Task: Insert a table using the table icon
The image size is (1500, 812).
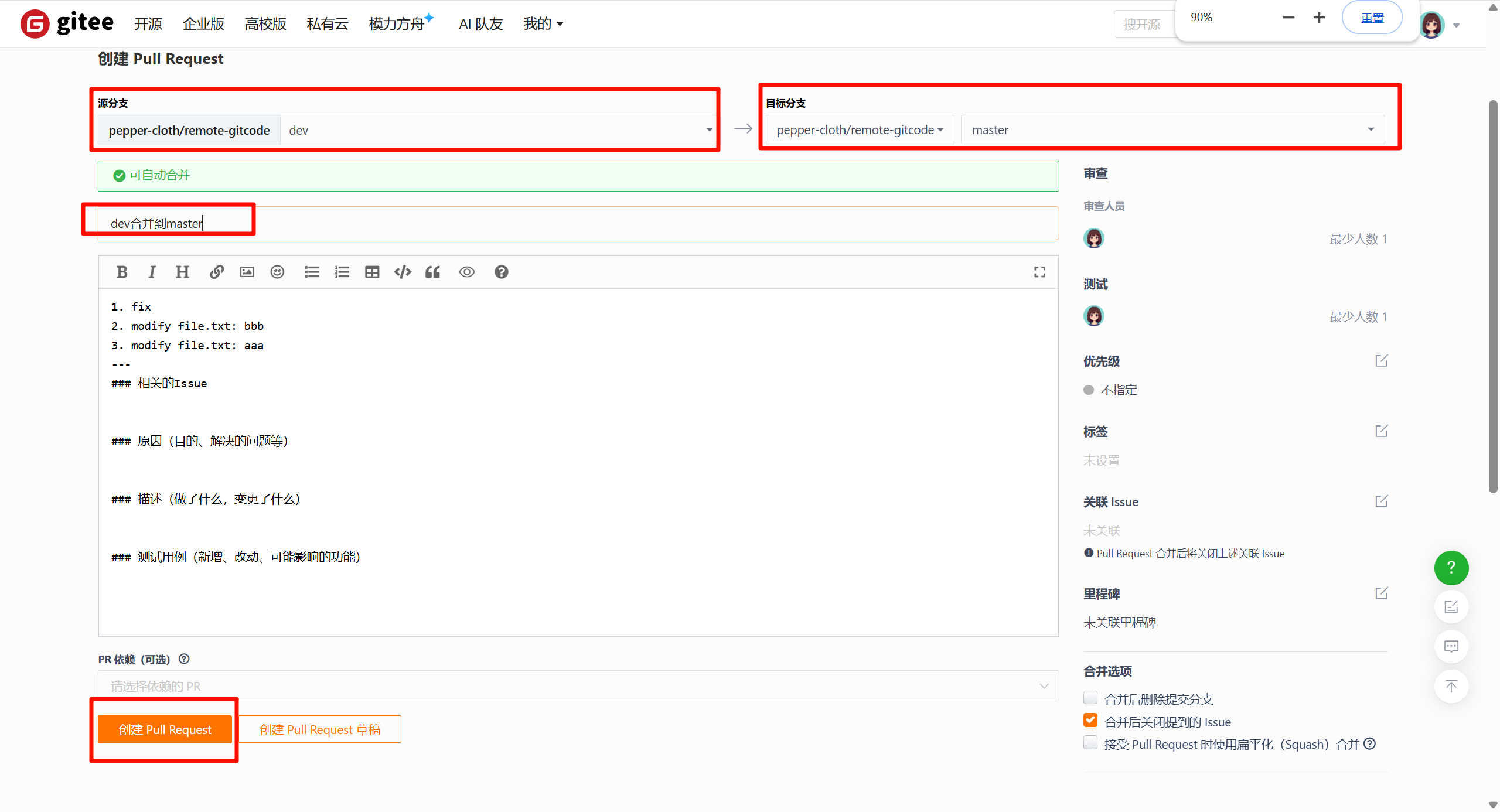Action: pos(372,272)
